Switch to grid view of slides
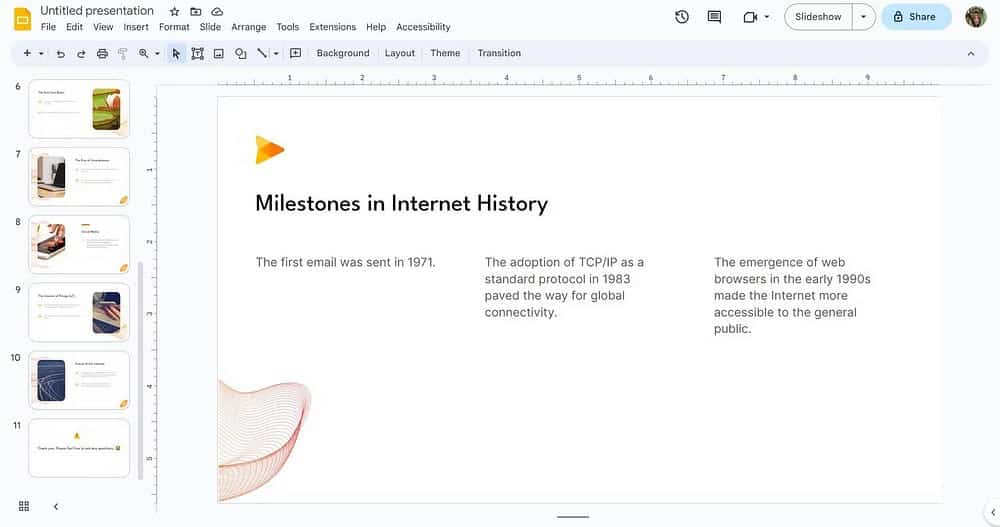 24,506
